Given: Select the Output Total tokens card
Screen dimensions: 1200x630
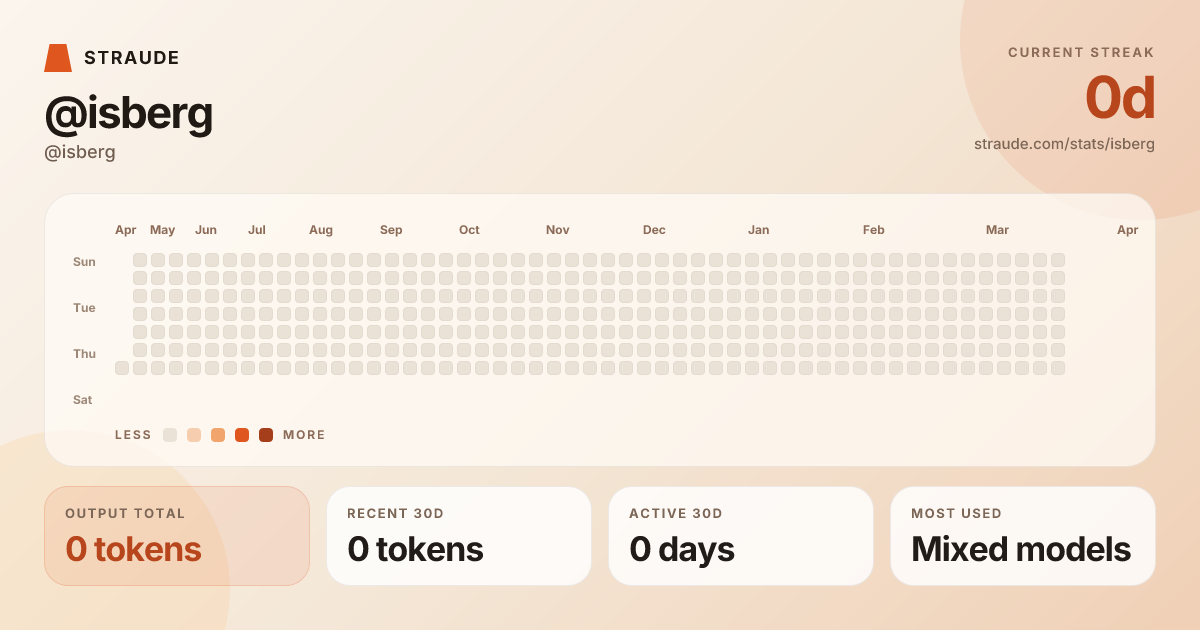Looking at the screenshot, I should [x=177, y=536].
